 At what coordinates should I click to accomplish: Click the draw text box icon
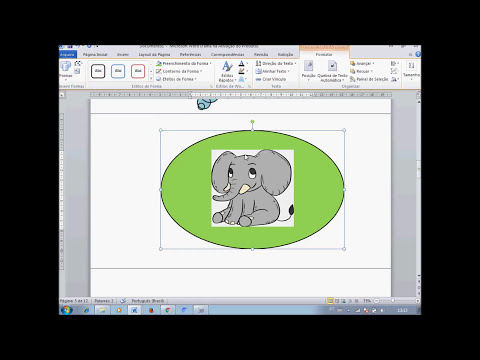click(77, 71)
